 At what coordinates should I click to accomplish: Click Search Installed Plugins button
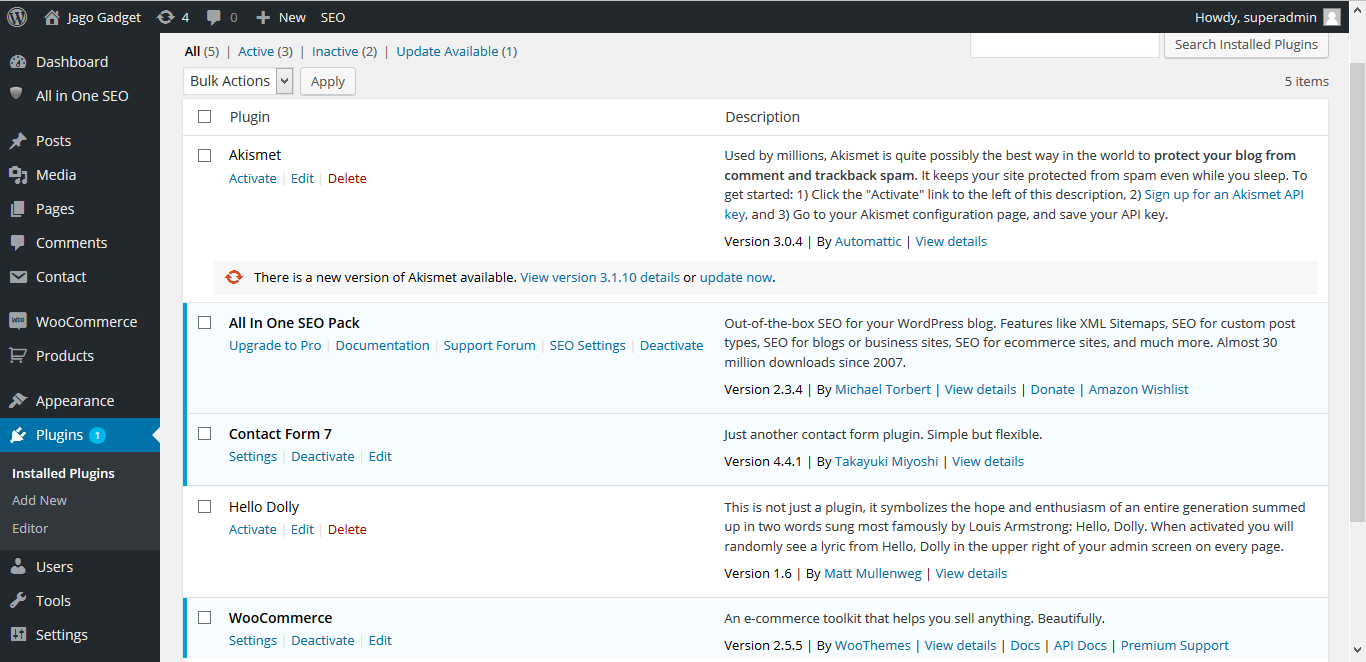(x=1246, y=44)
